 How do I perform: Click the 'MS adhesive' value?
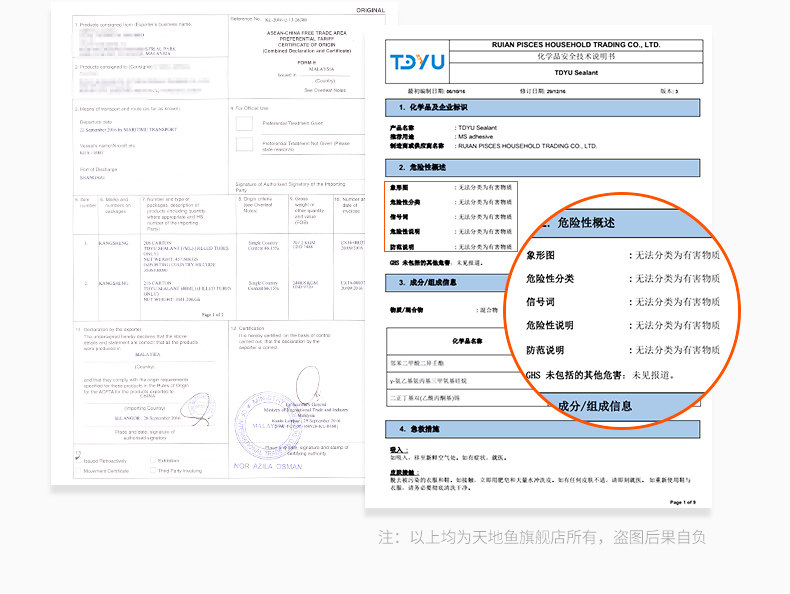click(x=476, y=137)
